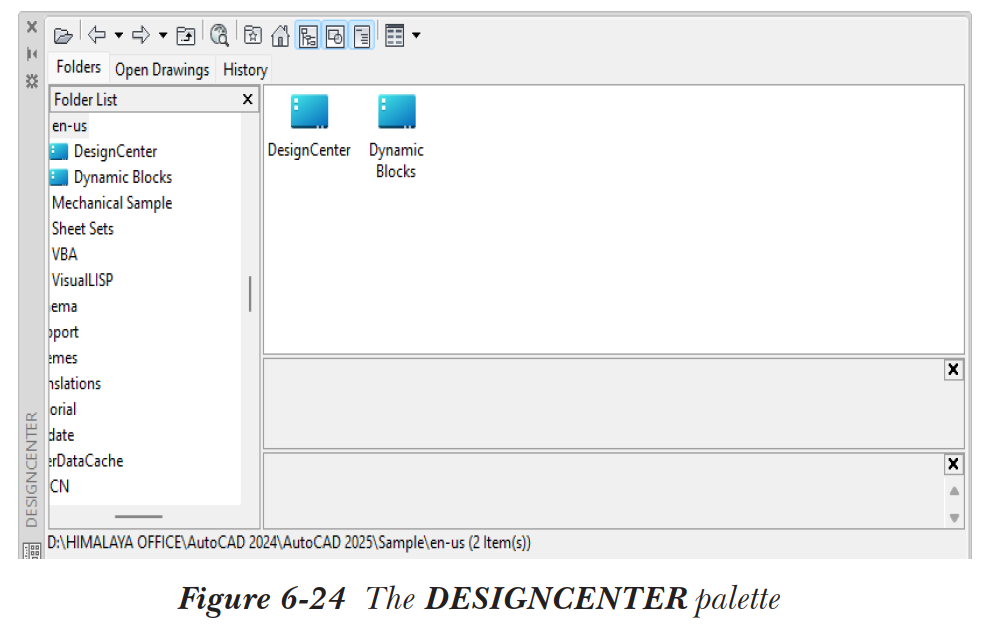Viewport: 992px width, 624px height.
Task: Click description pane scroll down arrow
Action: [x=954, y=518]
